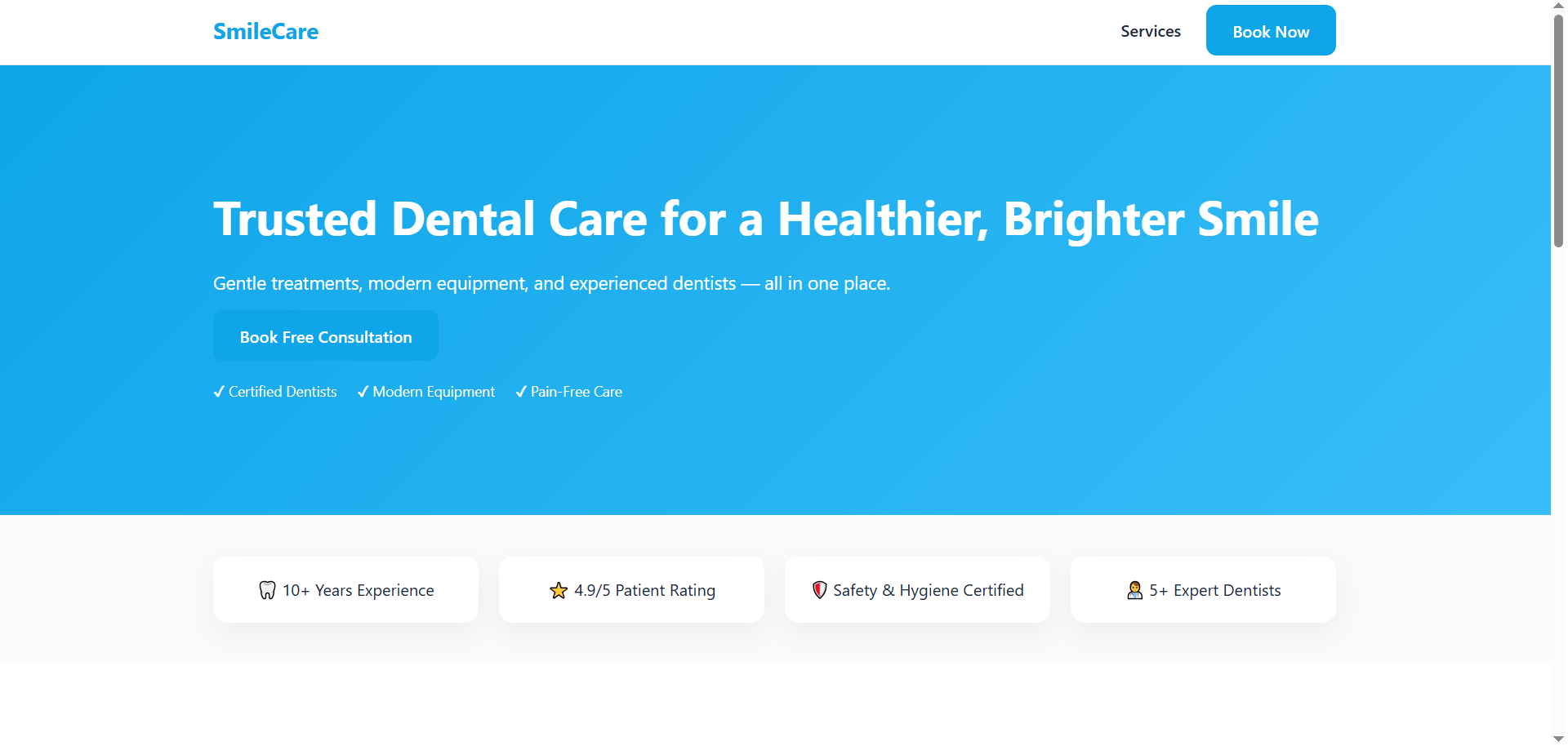Image resolution: width=1568 pixels, height=755 pixels.
Task: Click the page scrollbar up arrow
Action: [x=1558, y=6]
